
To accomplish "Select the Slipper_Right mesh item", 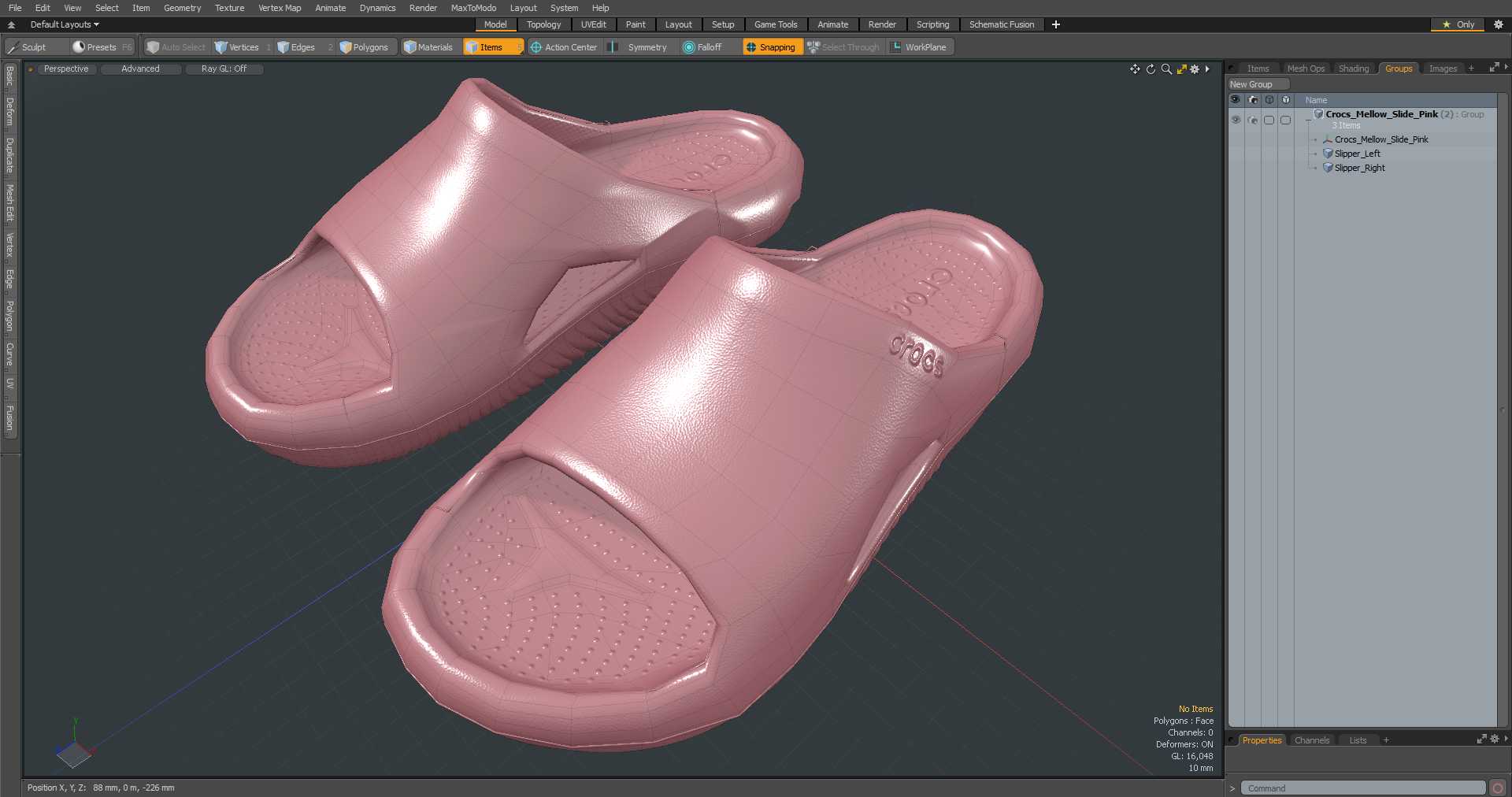I will point(1359,168).
